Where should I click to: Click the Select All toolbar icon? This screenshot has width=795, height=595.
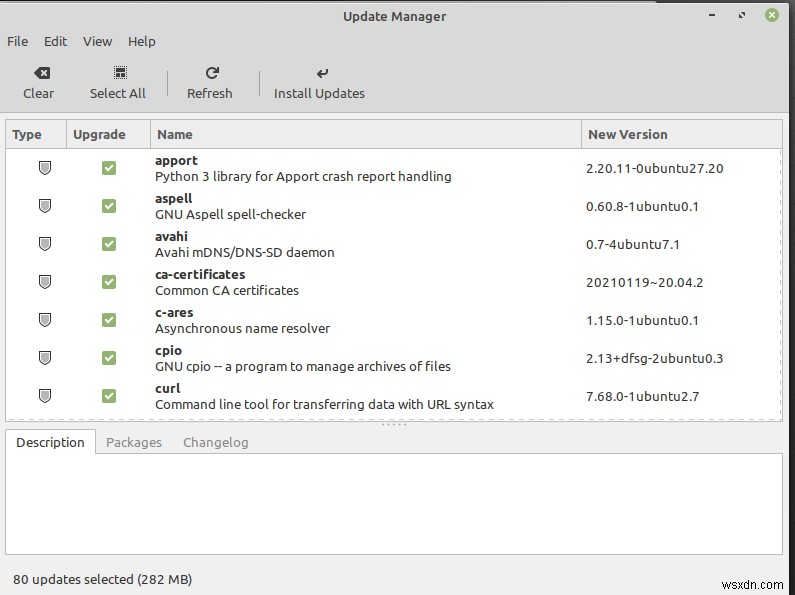tap(120, 73)
